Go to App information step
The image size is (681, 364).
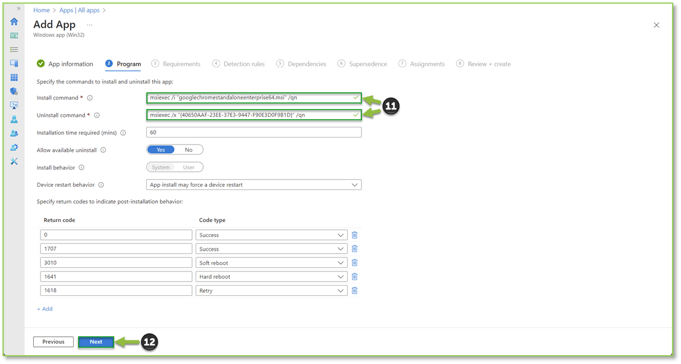pos(65,64)
